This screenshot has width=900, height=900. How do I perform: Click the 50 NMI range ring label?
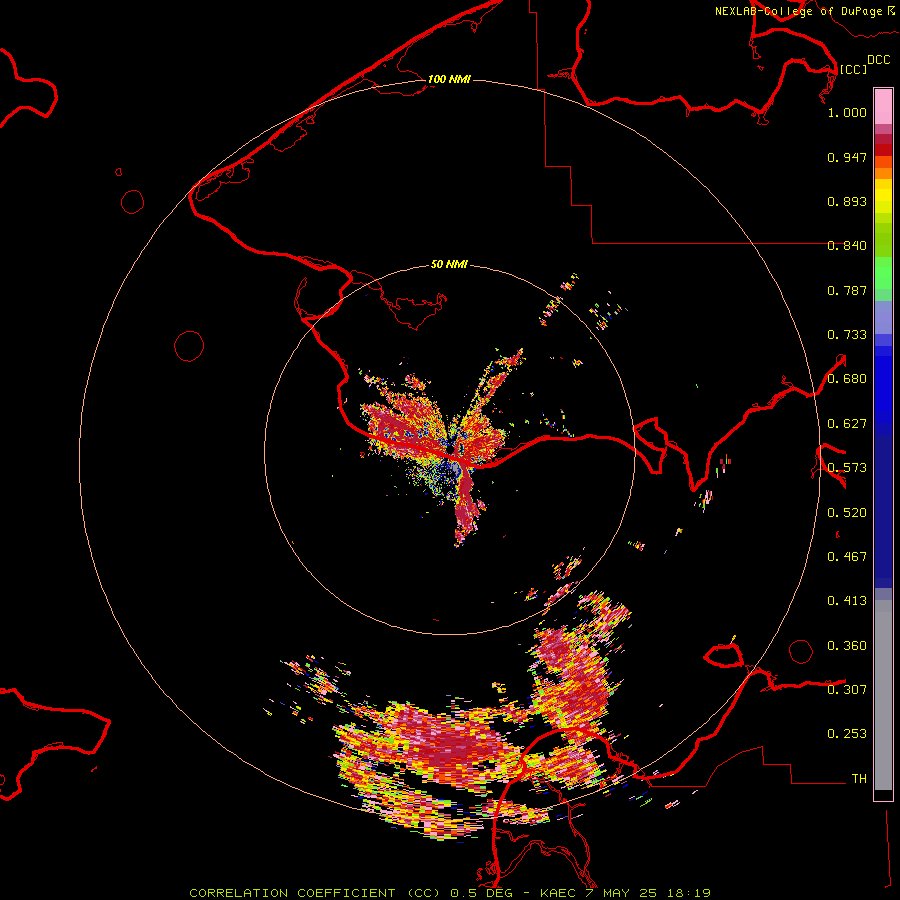(449, 264)
